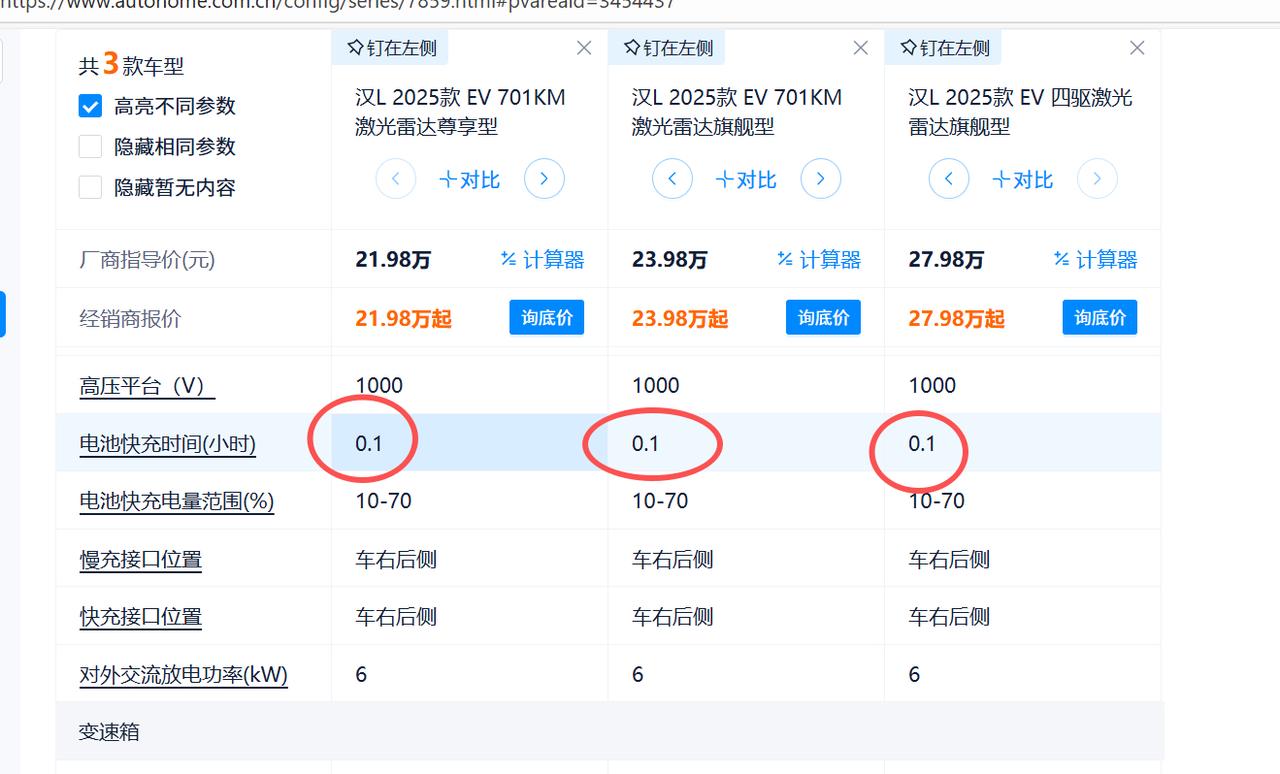1280x774 pixels.
Task: Open the 电池快充时间(小时) parameter explanation
Action: [x=168, y=444]
